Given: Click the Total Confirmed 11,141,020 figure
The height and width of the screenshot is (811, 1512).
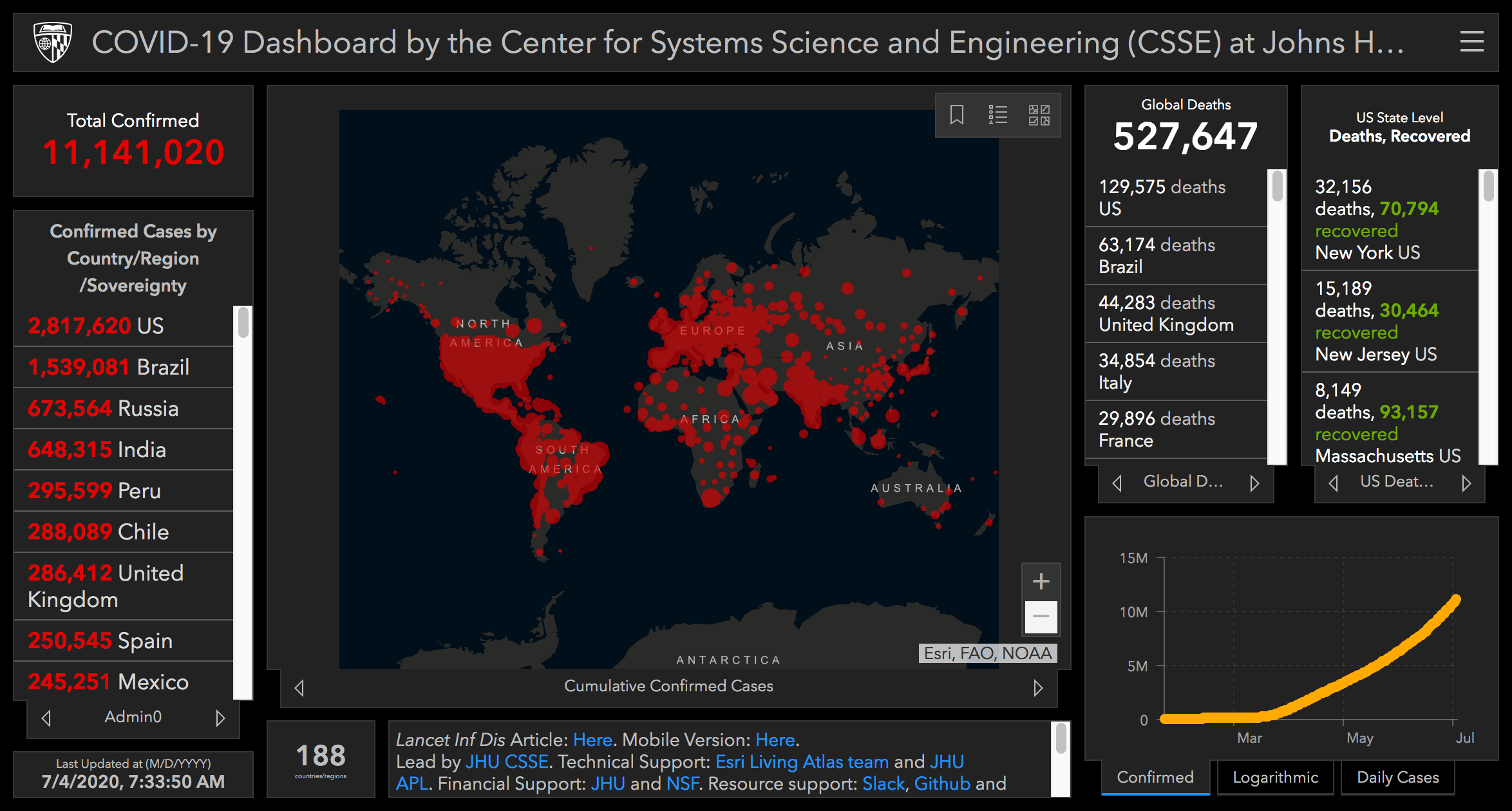Looking at the screenshot, I should 133,153.
